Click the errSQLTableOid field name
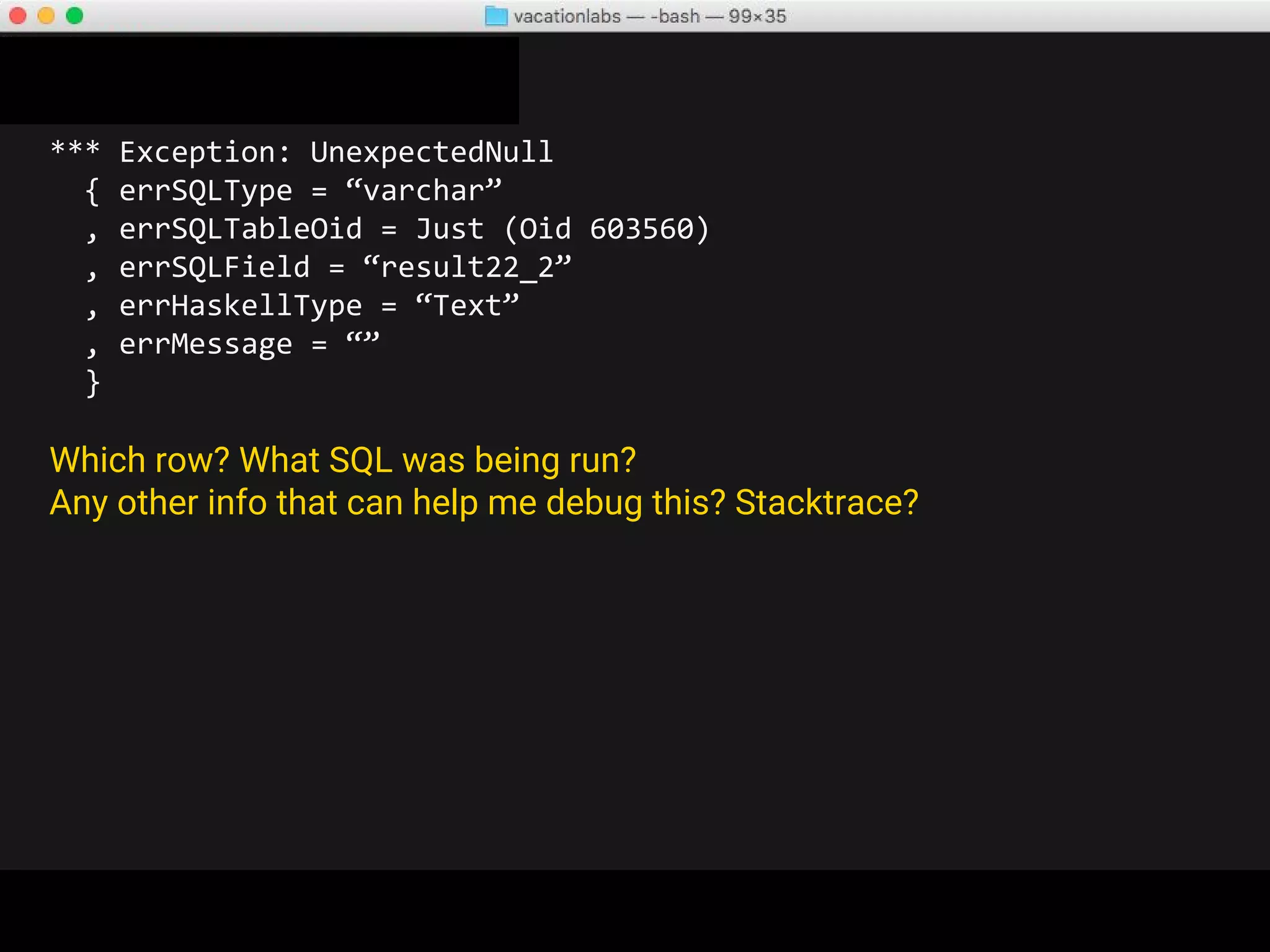This screenshot has width=1270, height=952. [x=240, y=229]
